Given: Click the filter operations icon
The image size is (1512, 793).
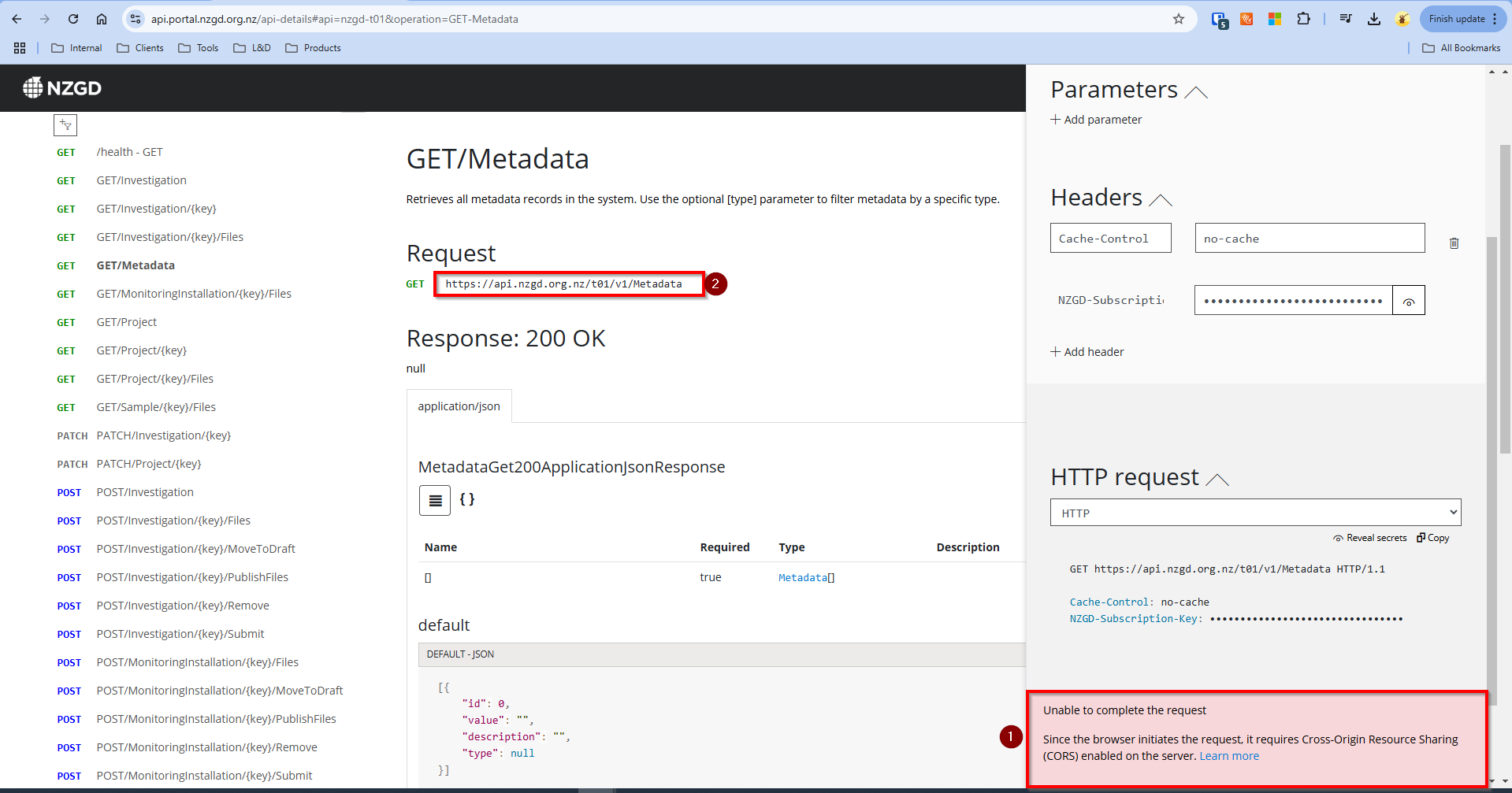Looking at the screenshot, I should pos(65,125).
